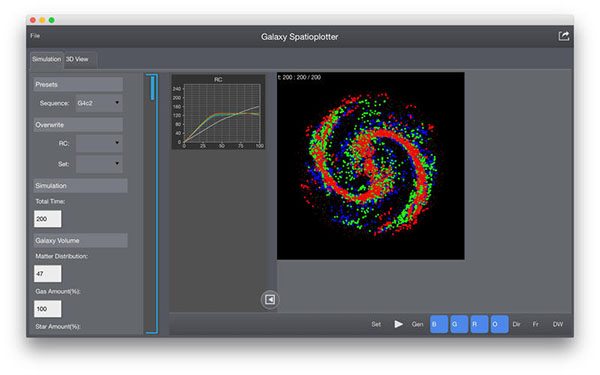Image resolution: width=600 pixels, height=375 pixels.
Task: Click the Total Time input field
Action: 47,219
